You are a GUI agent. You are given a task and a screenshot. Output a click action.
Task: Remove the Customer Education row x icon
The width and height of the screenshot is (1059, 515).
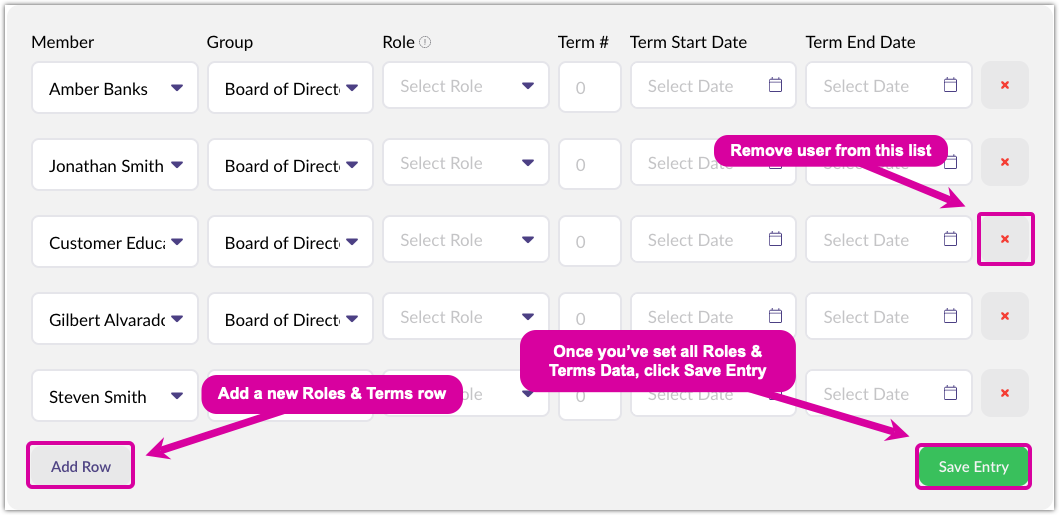pyautogui.click(x=1004, y=240)
